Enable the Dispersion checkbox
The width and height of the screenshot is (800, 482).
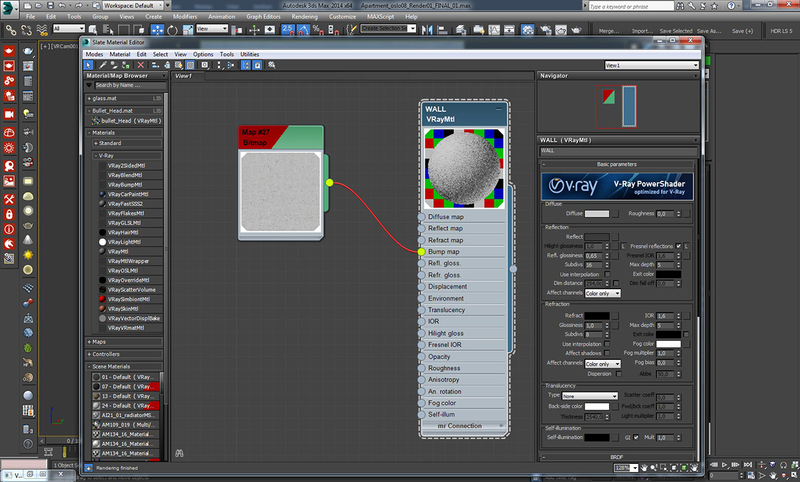coord(618,374)
